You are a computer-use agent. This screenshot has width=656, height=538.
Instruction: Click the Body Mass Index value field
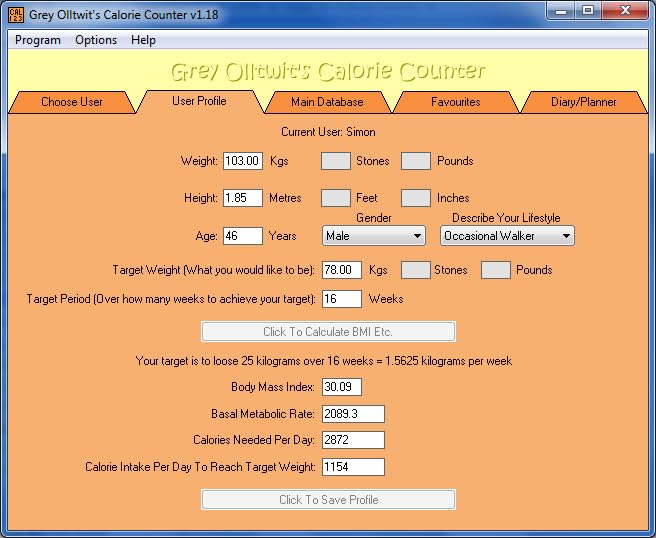[x=342, y=387]
